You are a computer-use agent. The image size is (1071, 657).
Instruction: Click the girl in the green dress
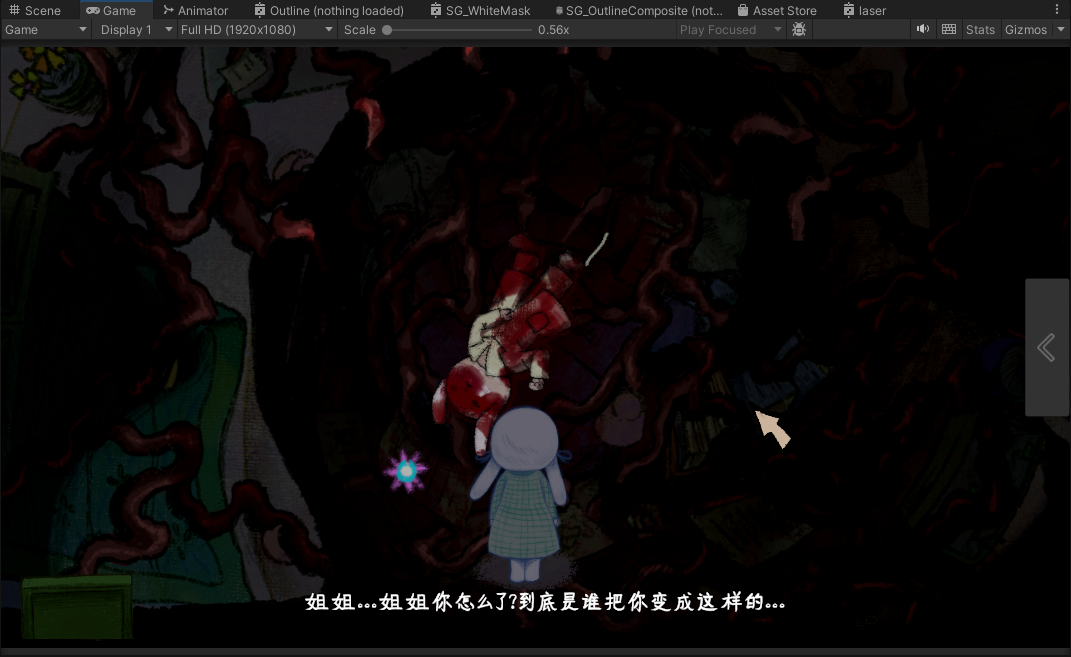click(521, 494)
